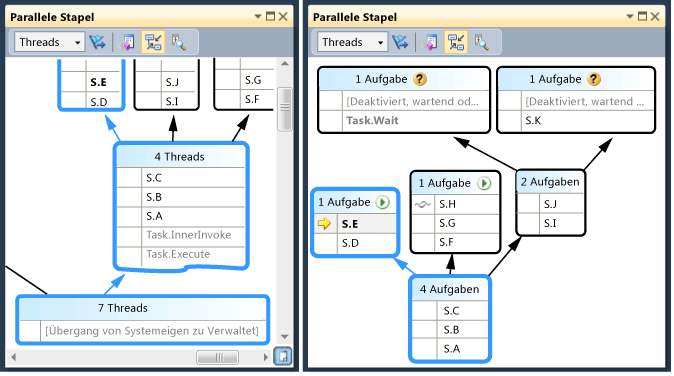
Task: Open Threads dropdown in right Parallele Stapel window
Action: tap(352, 42)
